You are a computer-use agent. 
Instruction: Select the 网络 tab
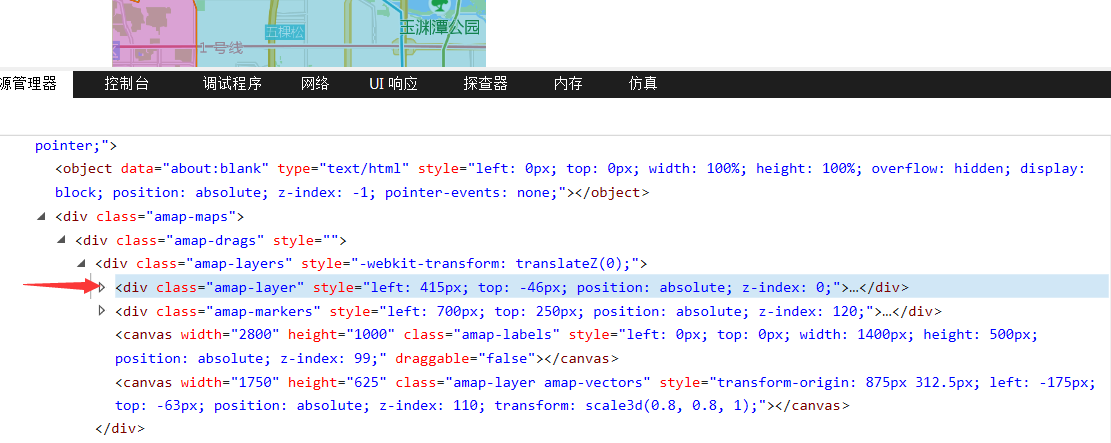[x=315, y=84]
